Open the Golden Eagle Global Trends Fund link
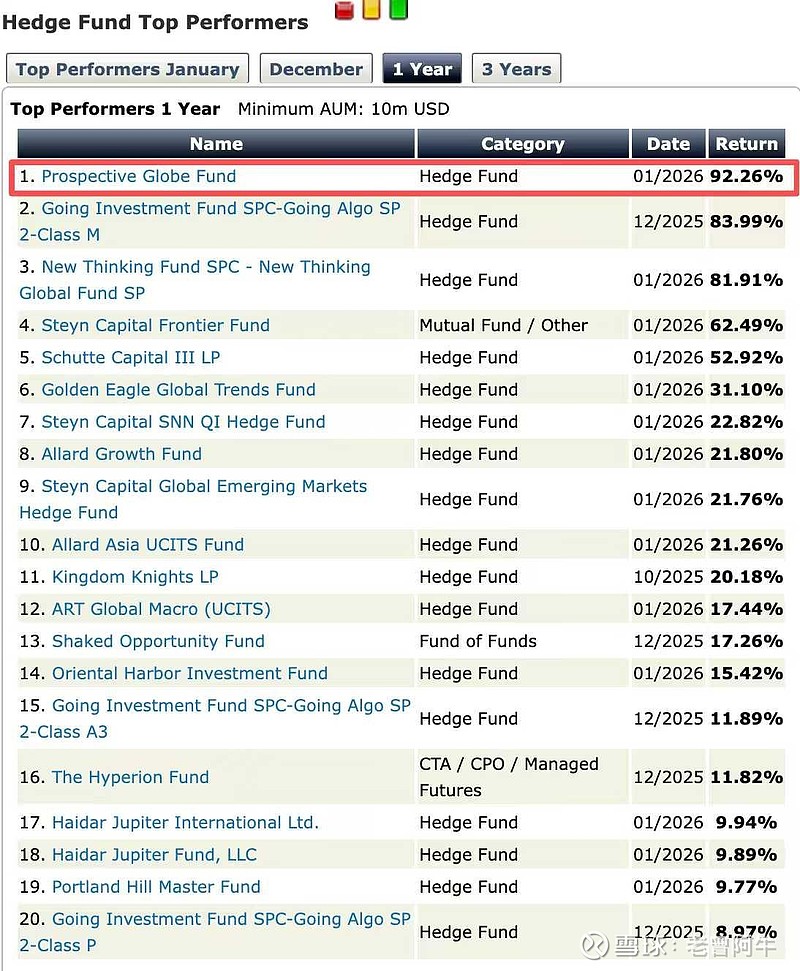Image resolution: width=800 pixels, height=971 pixels. pos(178,389)
